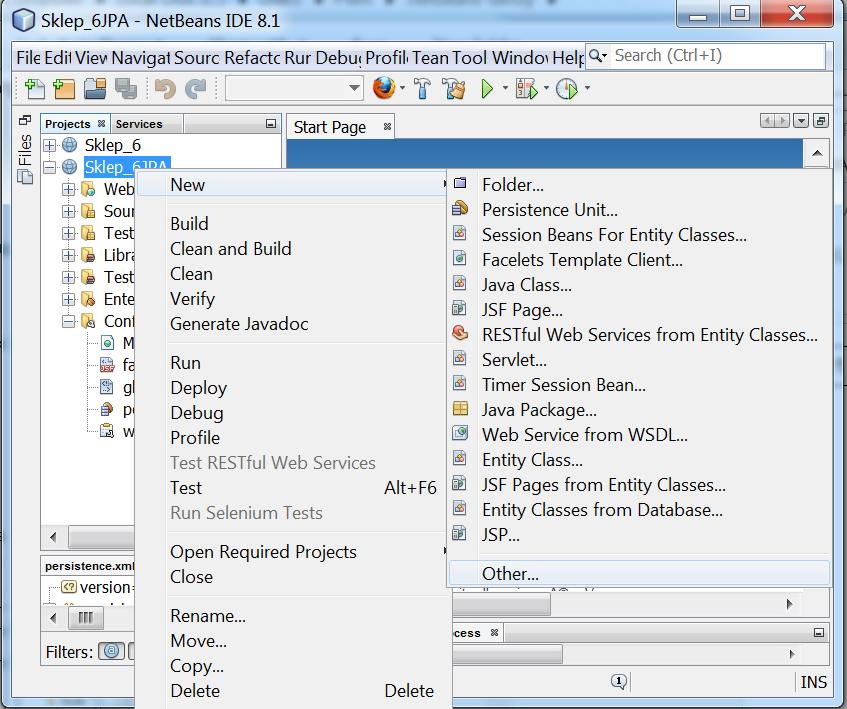Click the notification icon in status bar
The width and height of the screenshot is (847, 709).
pos(619,681)
